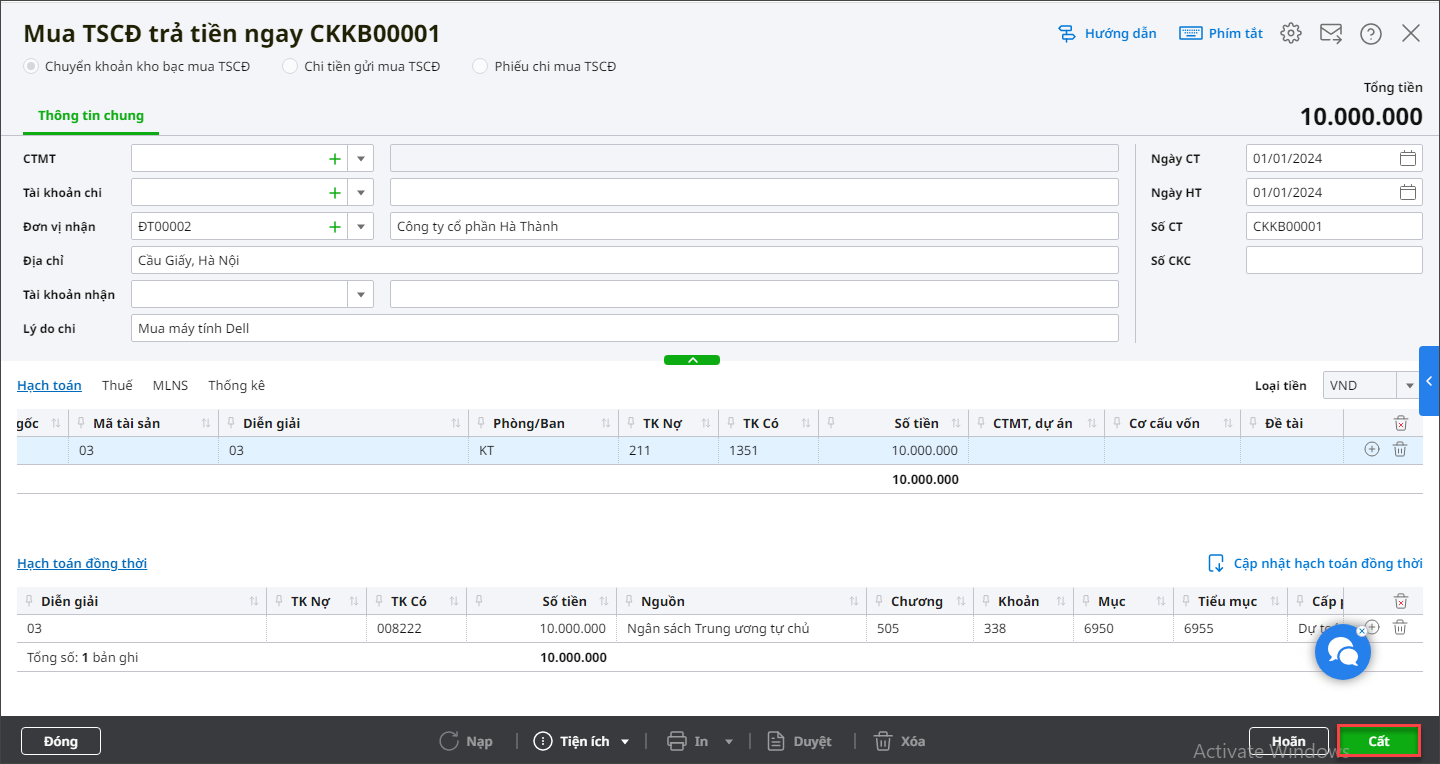Select Phiếu chi mua TSCĐ option
The height and width of the screenshot is (764, 1440).
480,66
